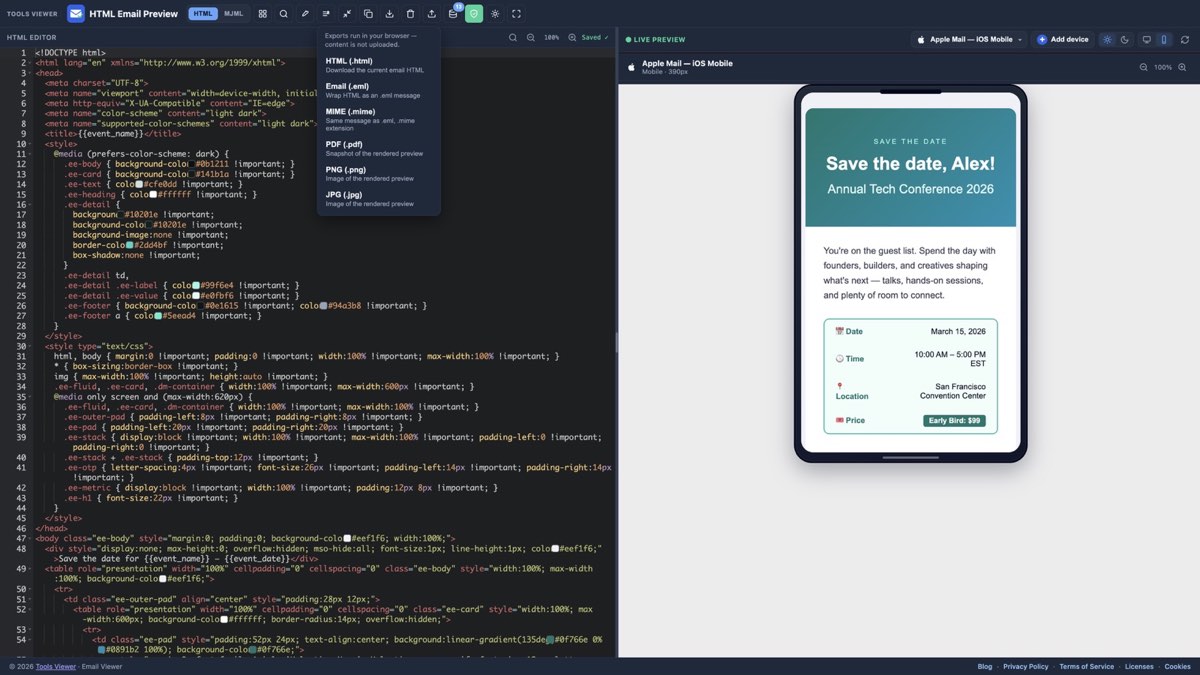This screenshot has width=1200, height=675.
Task: Select mobile phone preview view
Action: (1163, 40)
